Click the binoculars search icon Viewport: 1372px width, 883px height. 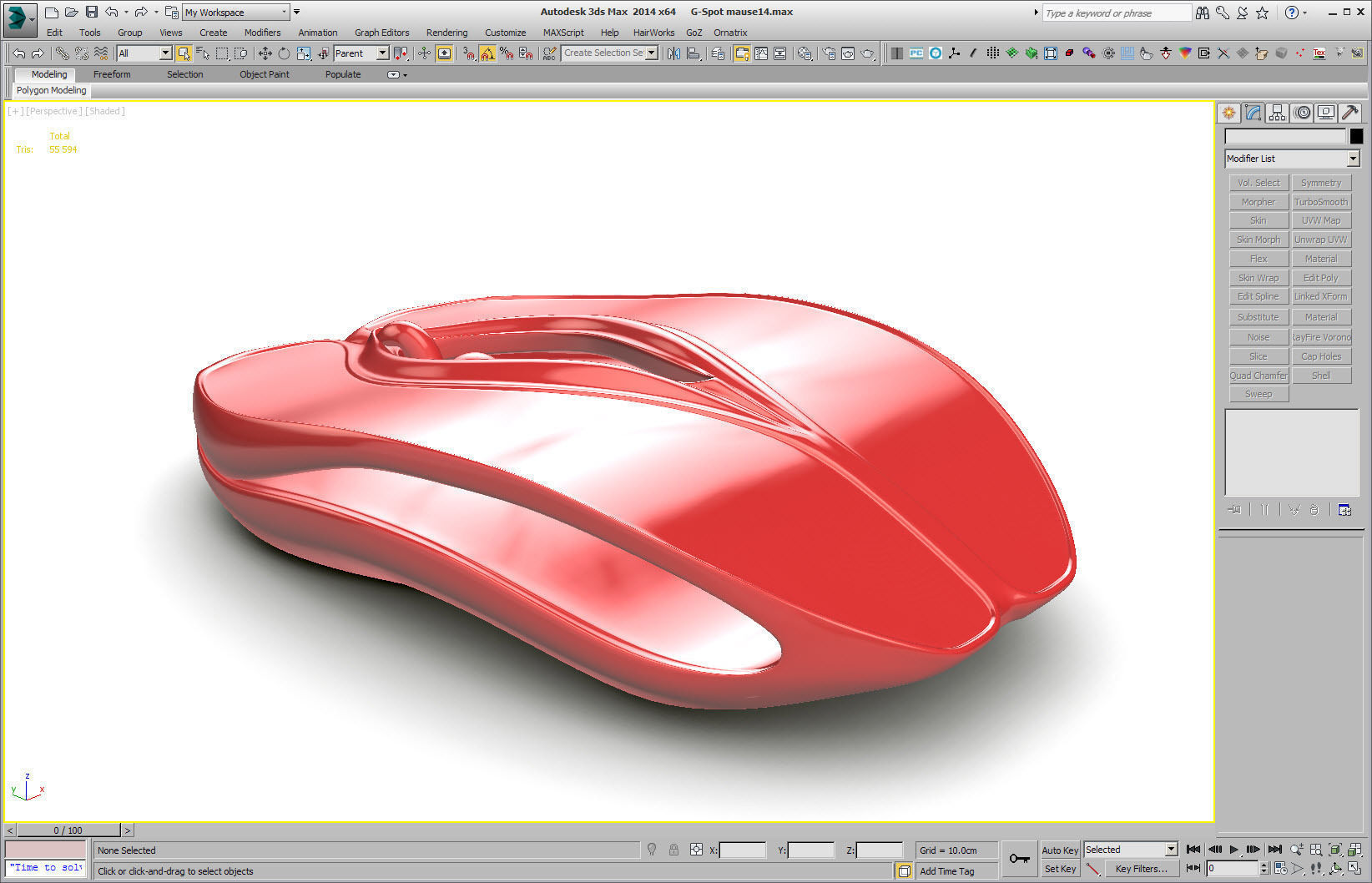[1202, 13]
